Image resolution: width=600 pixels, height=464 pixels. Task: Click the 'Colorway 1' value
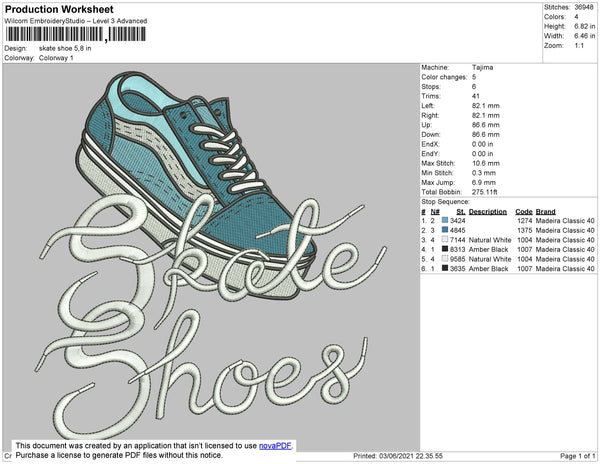tap(56, 58)
